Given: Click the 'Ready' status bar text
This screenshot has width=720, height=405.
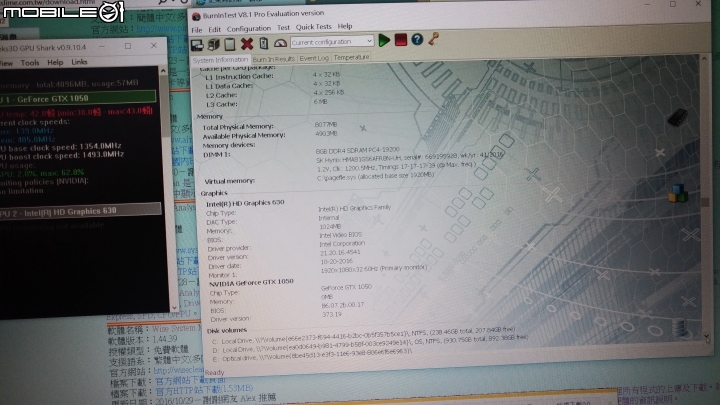Looking at the screenshot, I should (214, 372).
